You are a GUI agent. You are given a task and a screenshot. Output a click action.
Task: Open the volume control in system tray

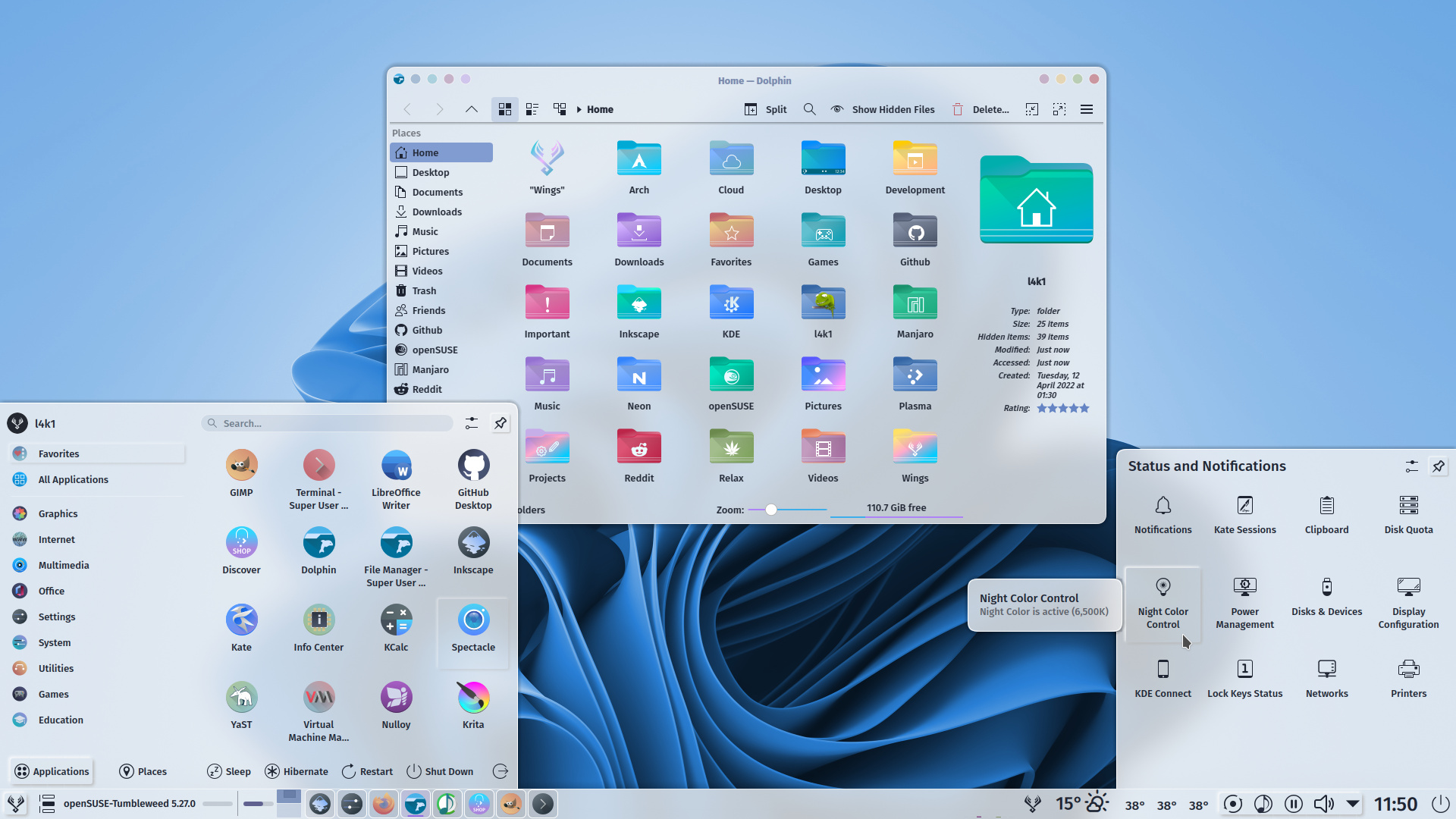point(1323,804)
